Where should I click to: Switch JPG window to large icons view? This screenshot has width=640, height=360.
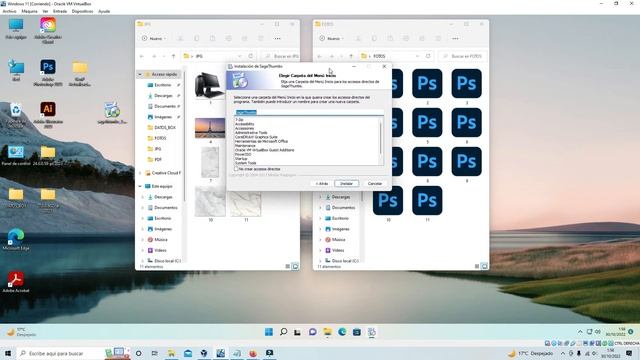click(x=295, y=266)
